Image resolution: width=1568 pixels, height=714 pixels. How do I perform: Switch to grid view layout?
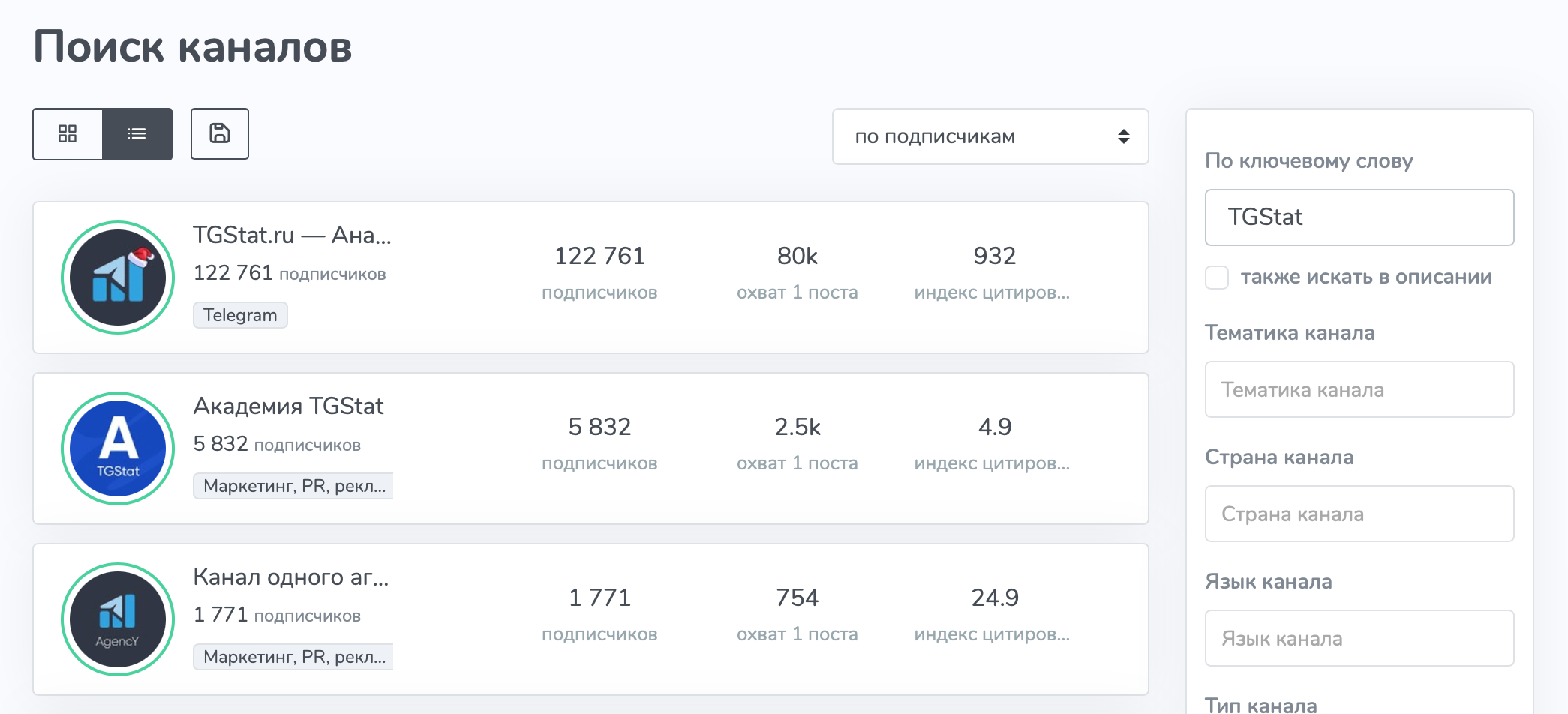pyautogui.click(x=68, y=134)
